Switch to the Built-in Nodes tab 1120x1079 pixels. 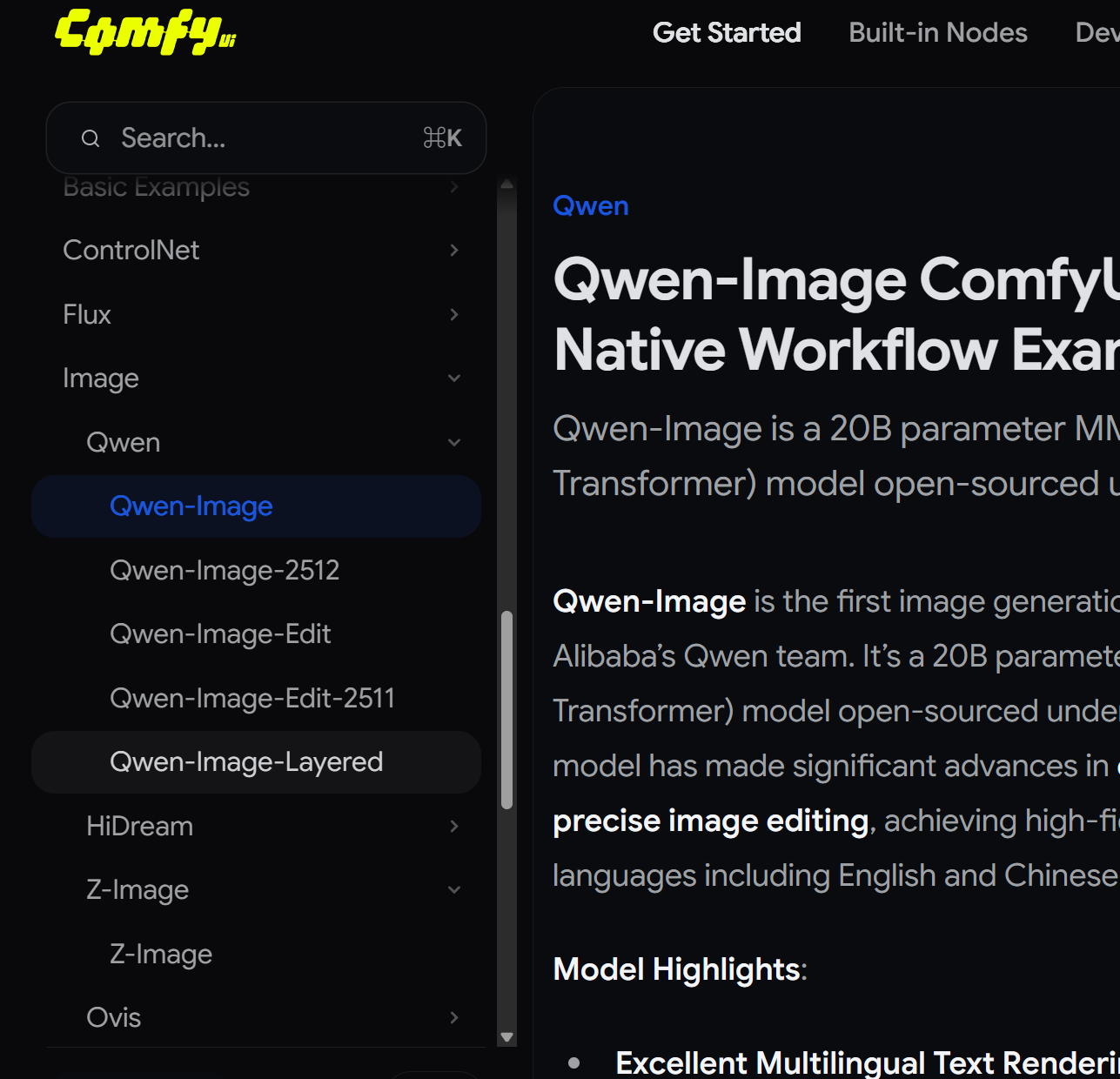[938, 32]
